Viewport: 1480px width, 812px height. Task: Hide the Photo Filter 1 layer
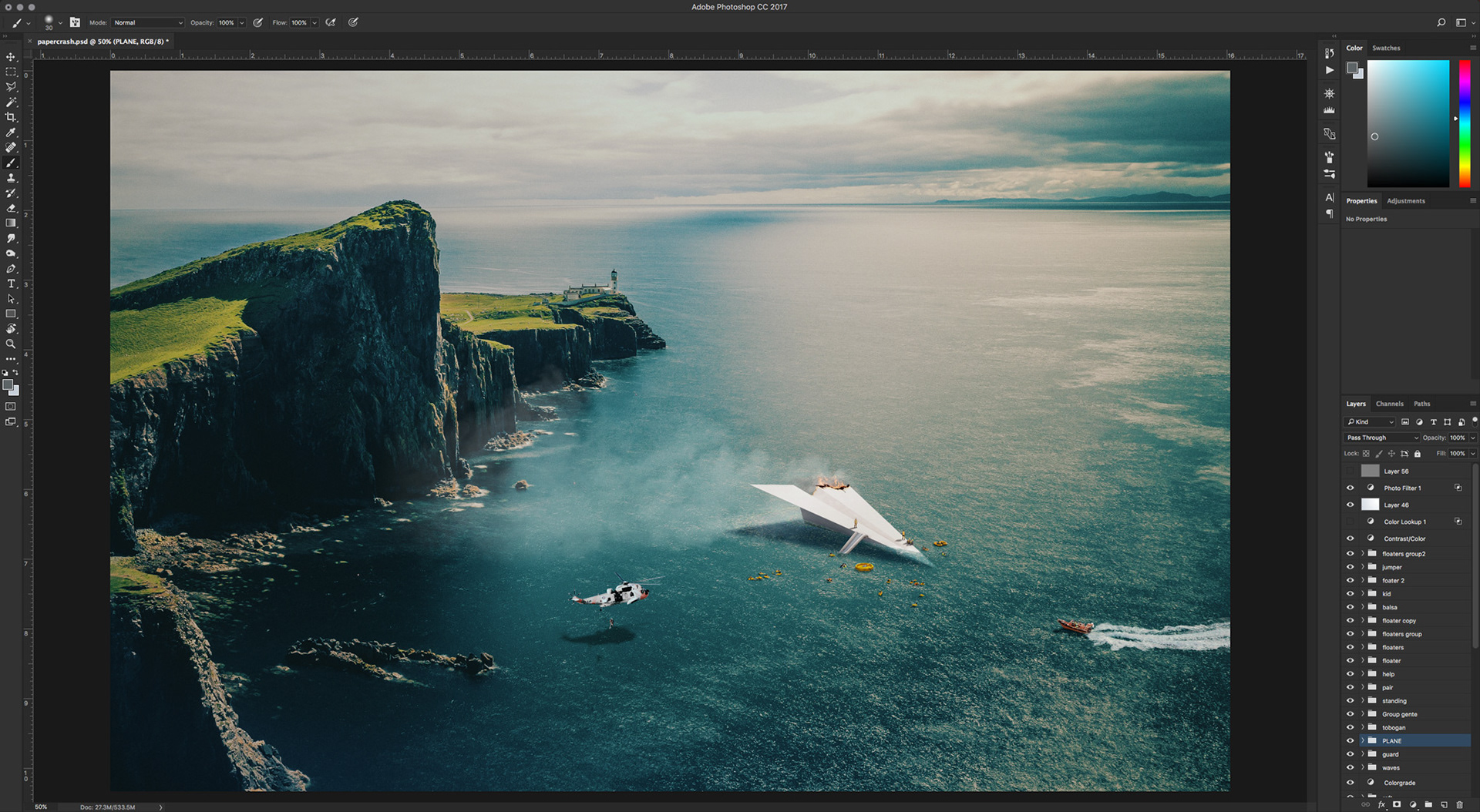[x=1350, y=488]
